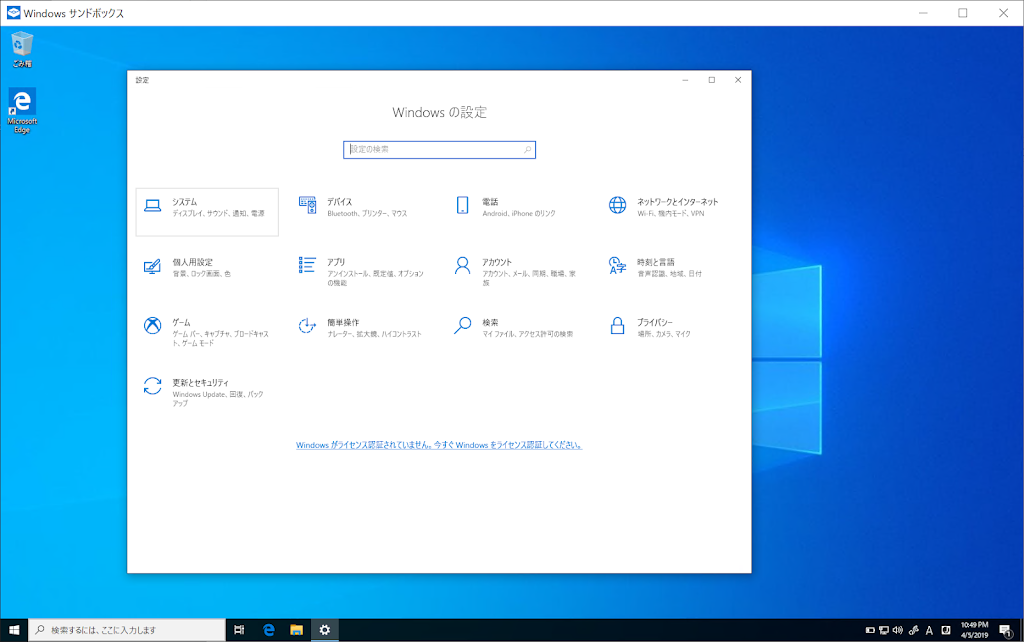This screenshot has width=1024, height=642.
Task: Click the magnifier icon in the settings search box
Action: (527, 150)
